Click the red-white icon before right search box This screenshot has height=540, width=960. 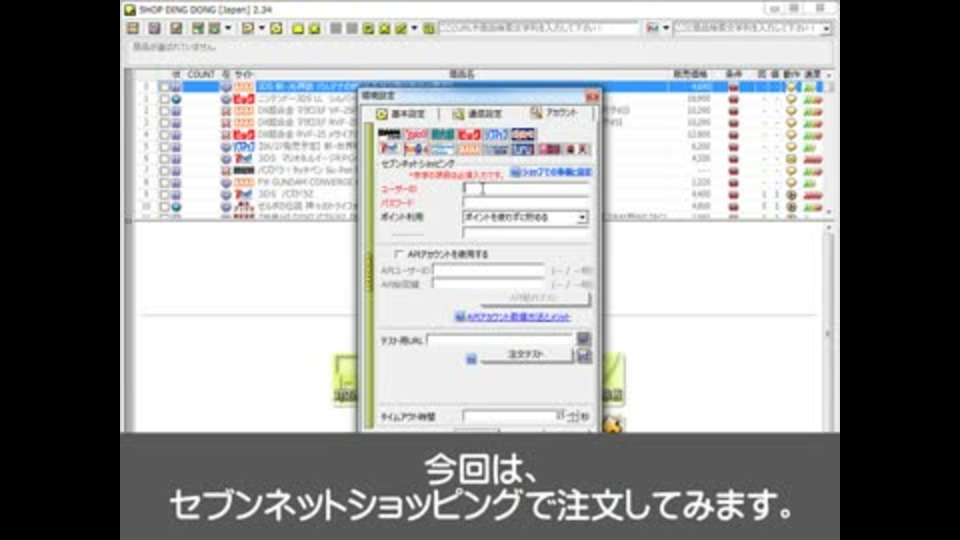pyautogui.click(x=652, y=28)
